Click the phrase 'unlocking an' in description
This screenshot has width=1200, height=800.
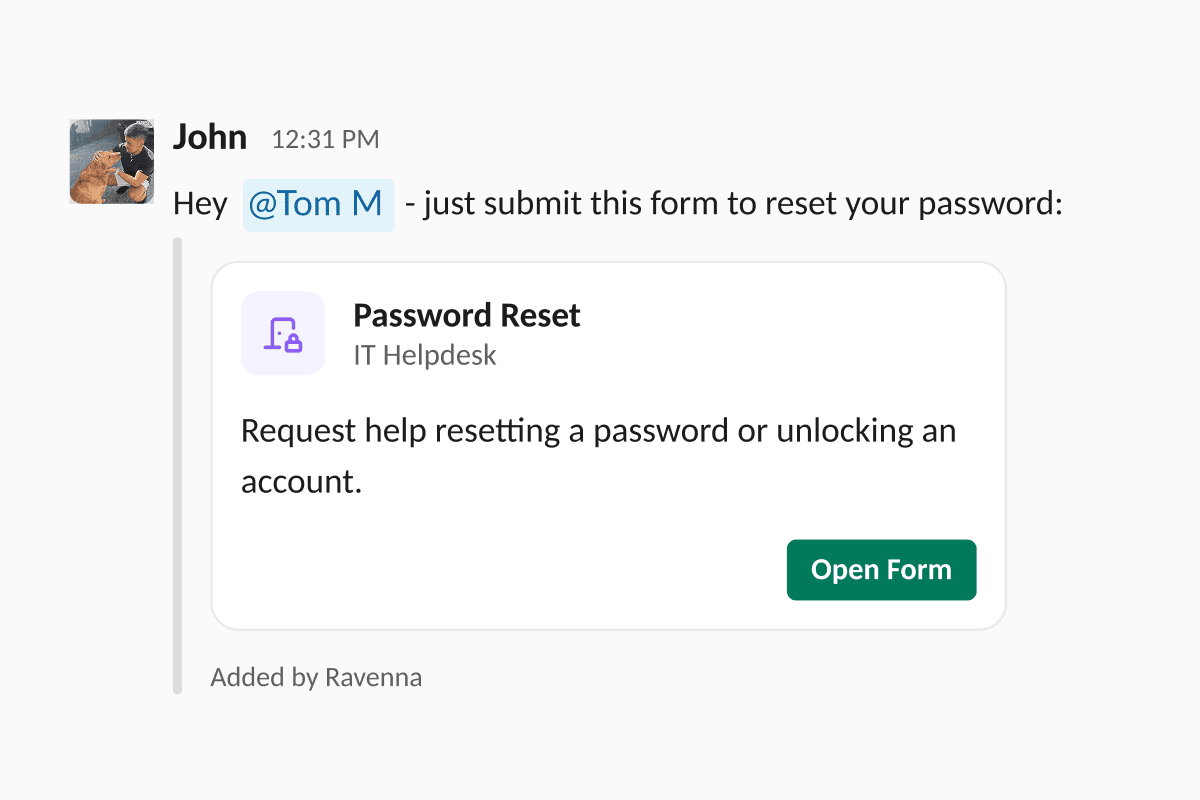pos(866,431)
